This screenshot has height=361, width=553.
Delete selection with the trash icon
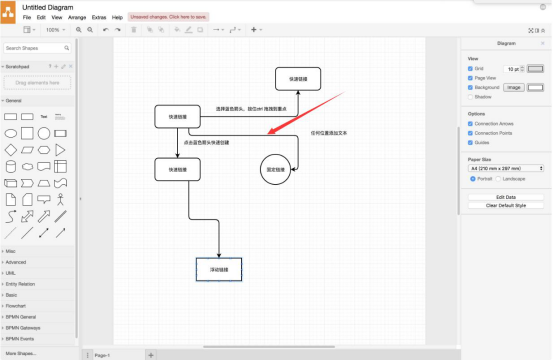point(134,30)
